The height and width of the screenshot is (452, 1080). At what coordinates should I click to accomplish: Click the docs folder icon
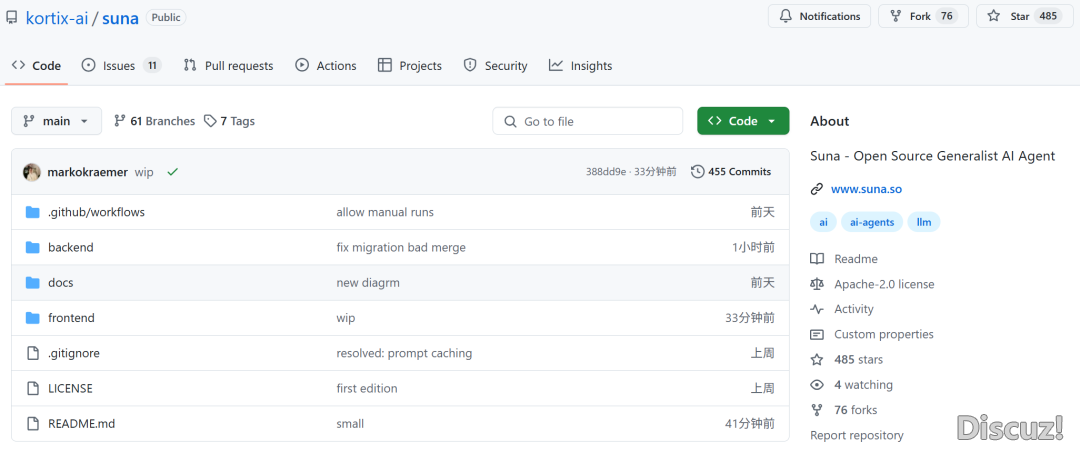coord(32,282)
